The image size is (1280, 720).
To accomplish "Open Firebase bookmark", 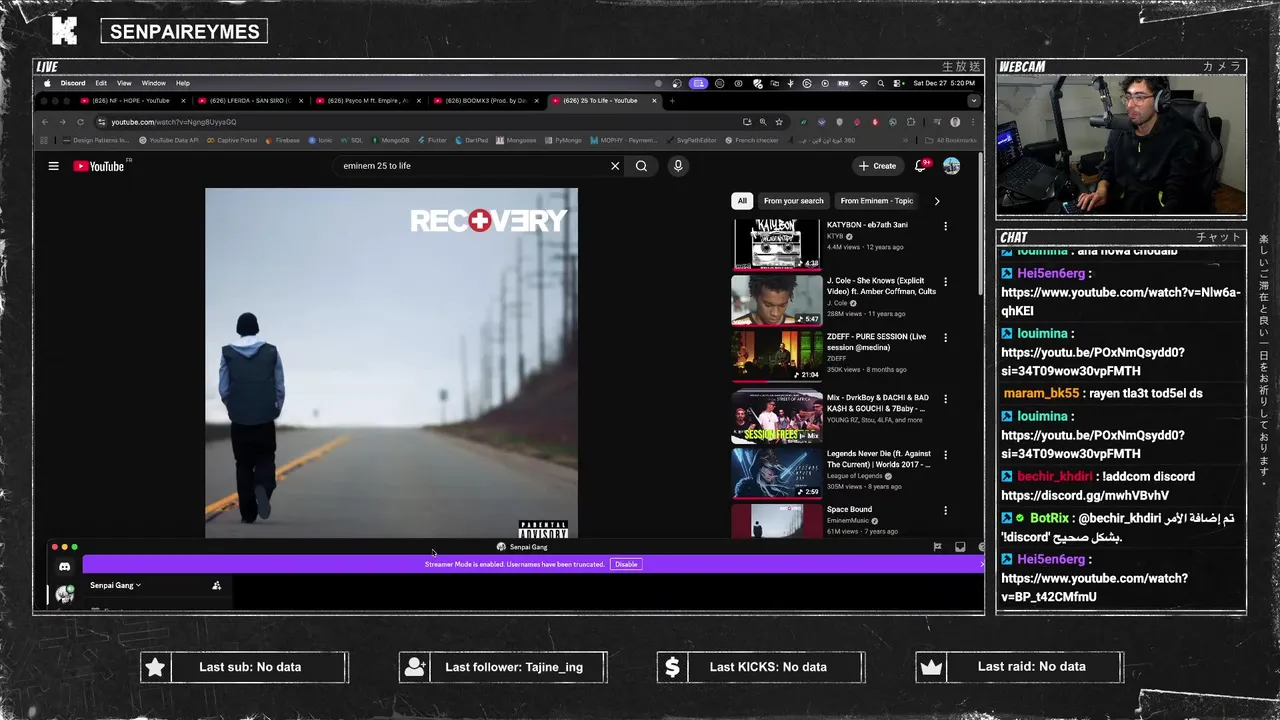I will [x=282, y=140].
